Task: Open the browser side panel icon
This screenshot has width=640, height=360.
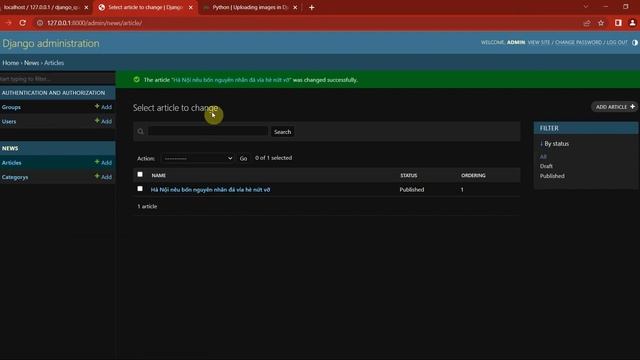Action: (618, 23)
